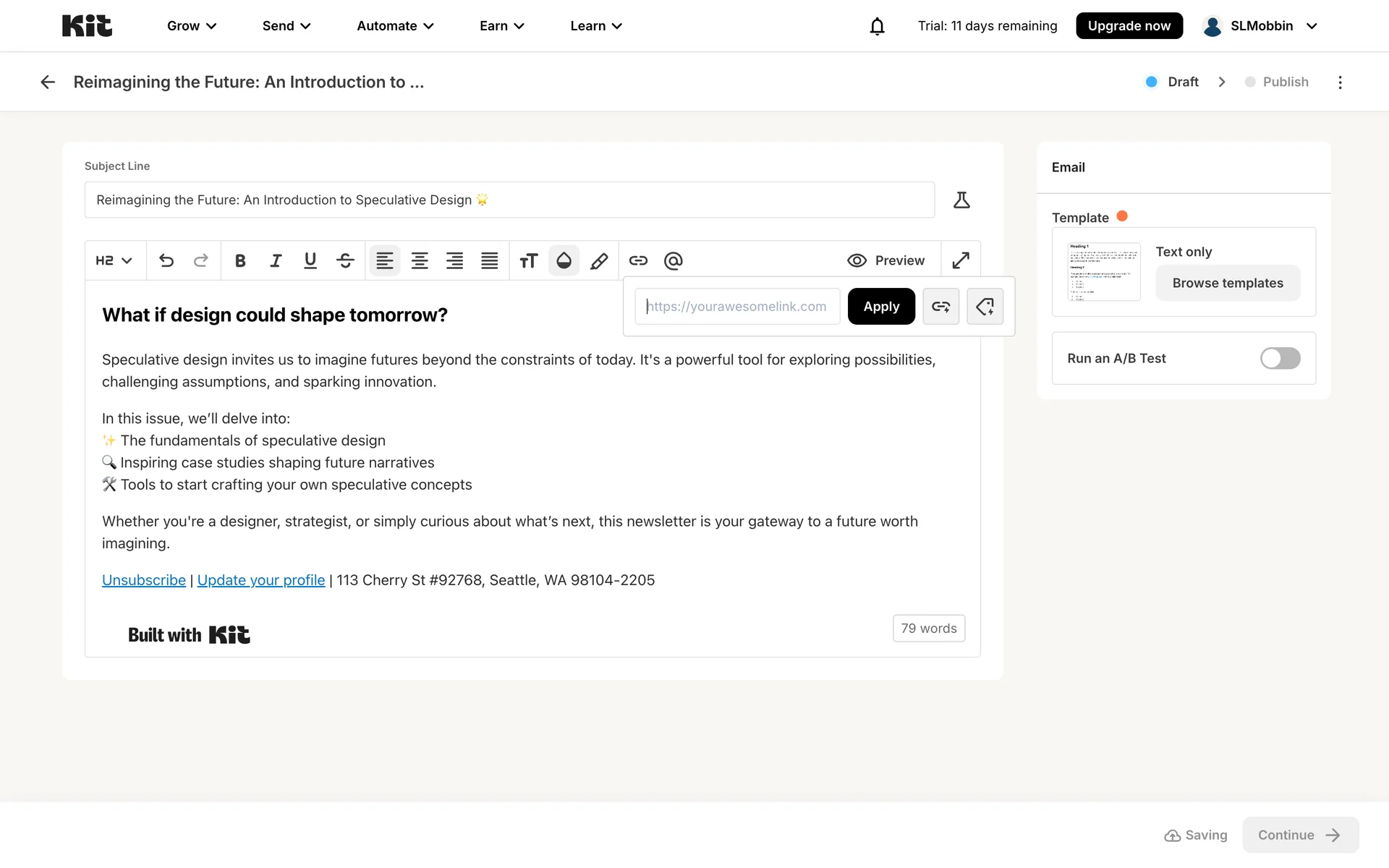This screenshot has width=1389, height=868.
Task: Click Browse templates button
Action: (x=1228, y=283)
